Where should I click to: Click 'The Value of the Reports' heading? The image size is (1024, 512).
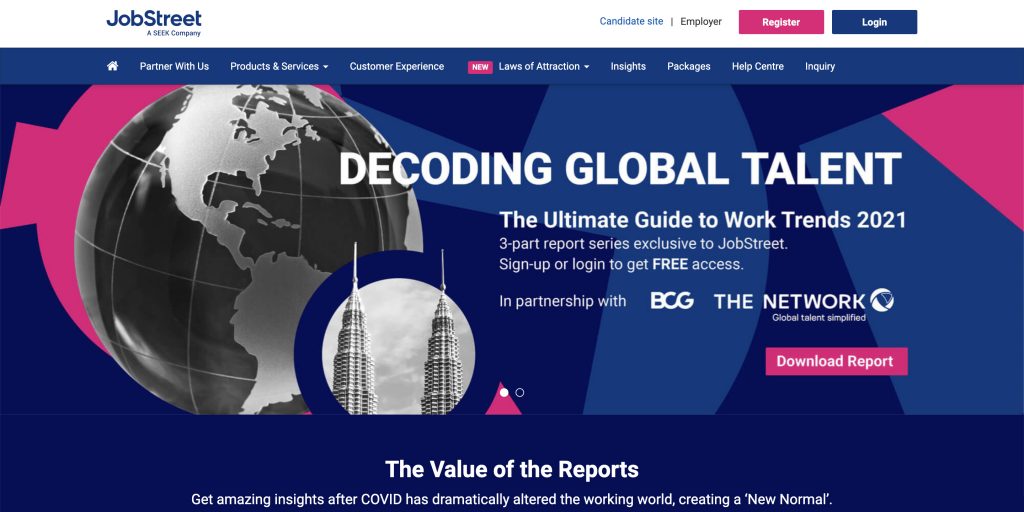[511, 469]
